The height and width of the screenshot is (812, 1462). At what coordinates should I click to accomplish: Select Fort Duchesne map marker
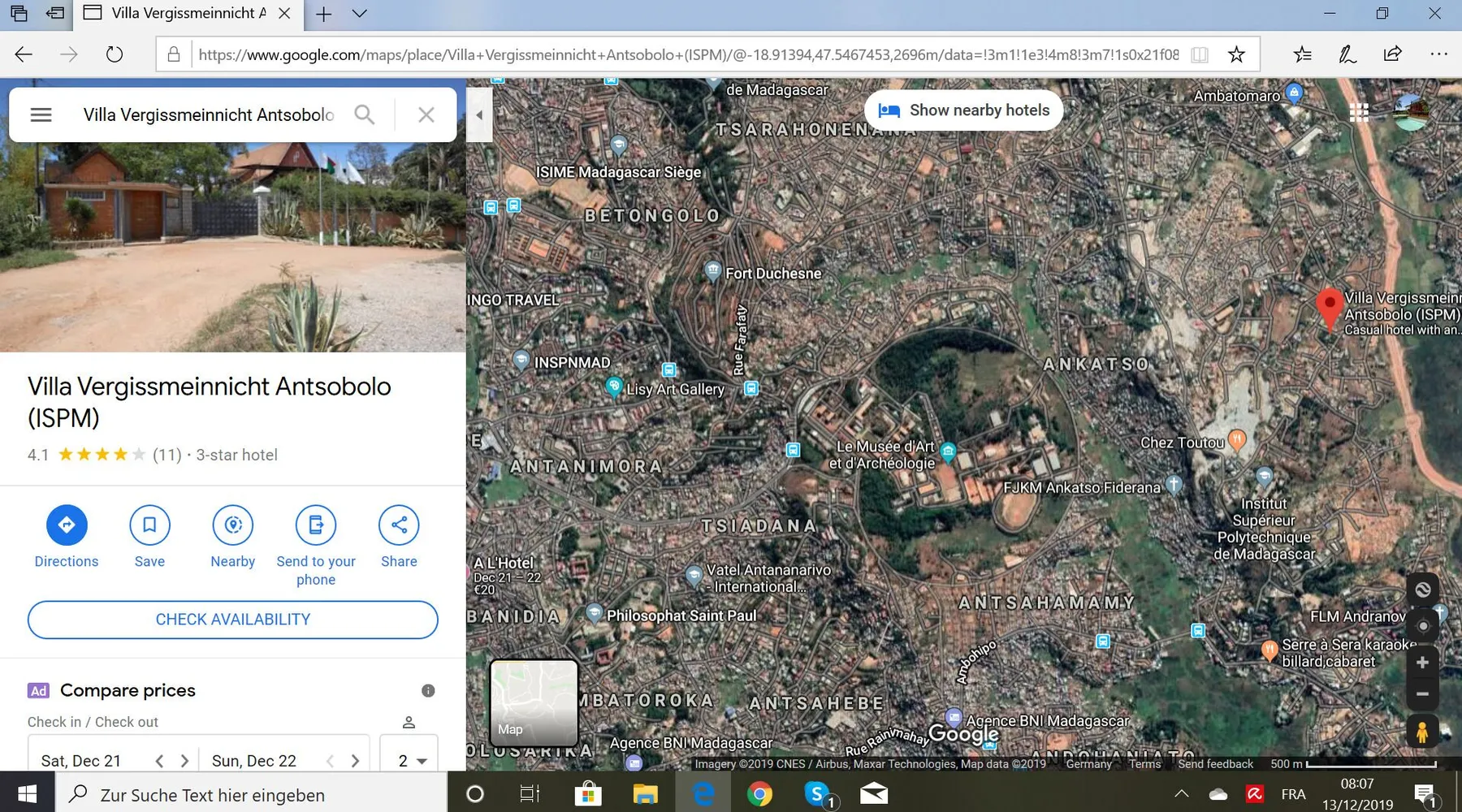712,271
